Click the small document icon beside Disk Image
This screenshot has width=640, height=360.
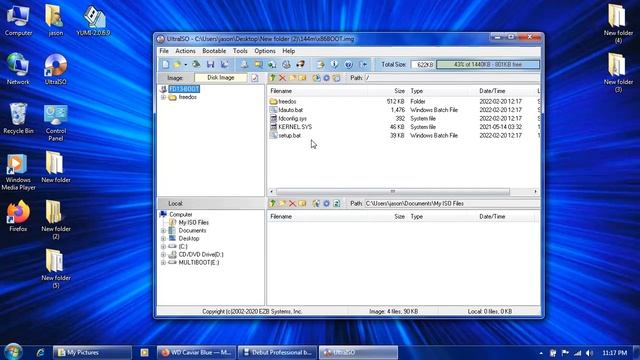click(255, 78)
